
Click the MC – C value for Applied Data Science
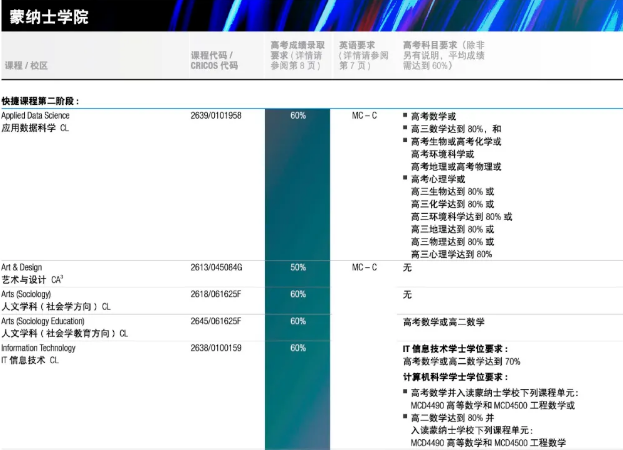(x=364, y=116)
